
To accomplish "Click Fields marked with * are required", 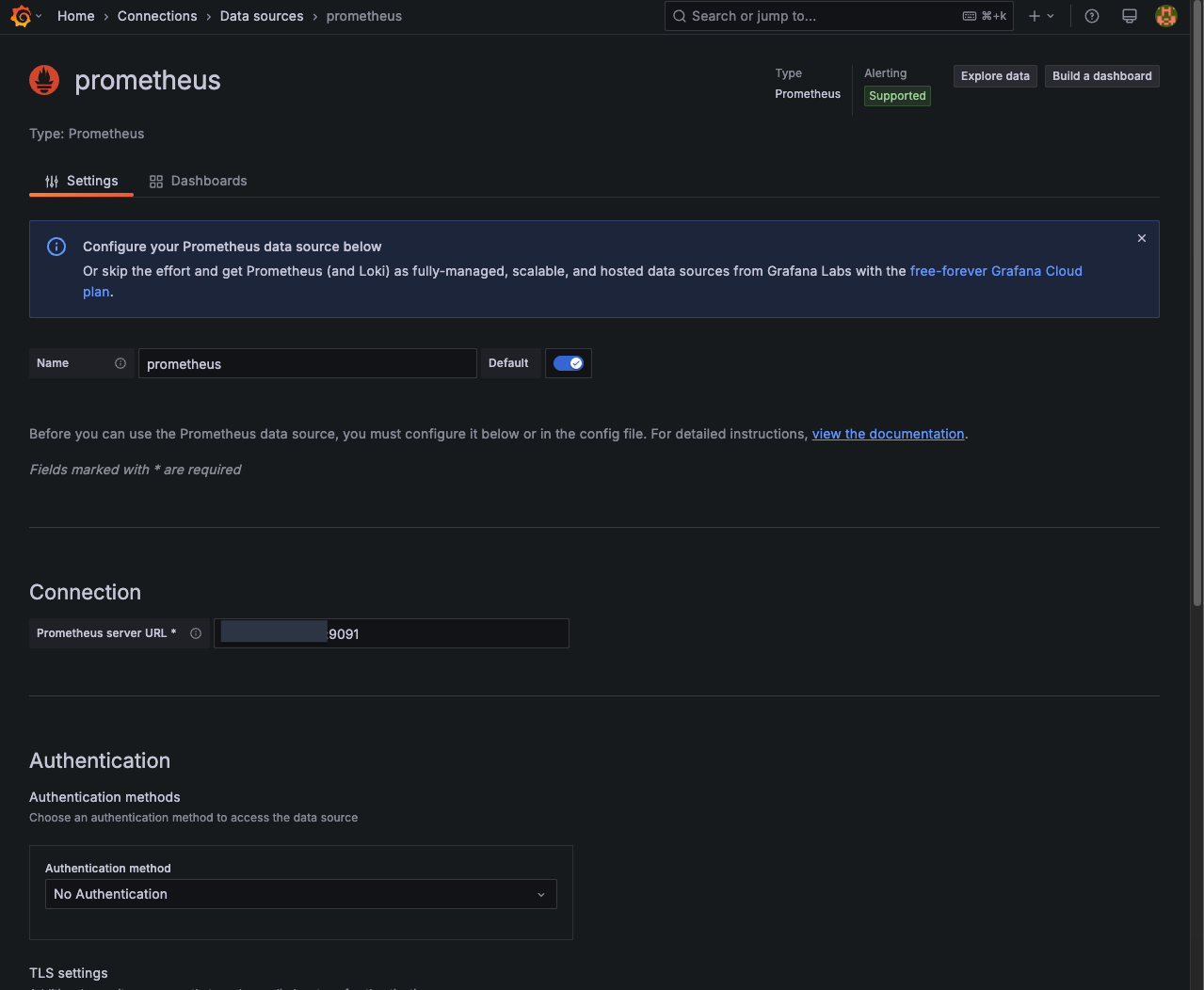I will (135, 470).
